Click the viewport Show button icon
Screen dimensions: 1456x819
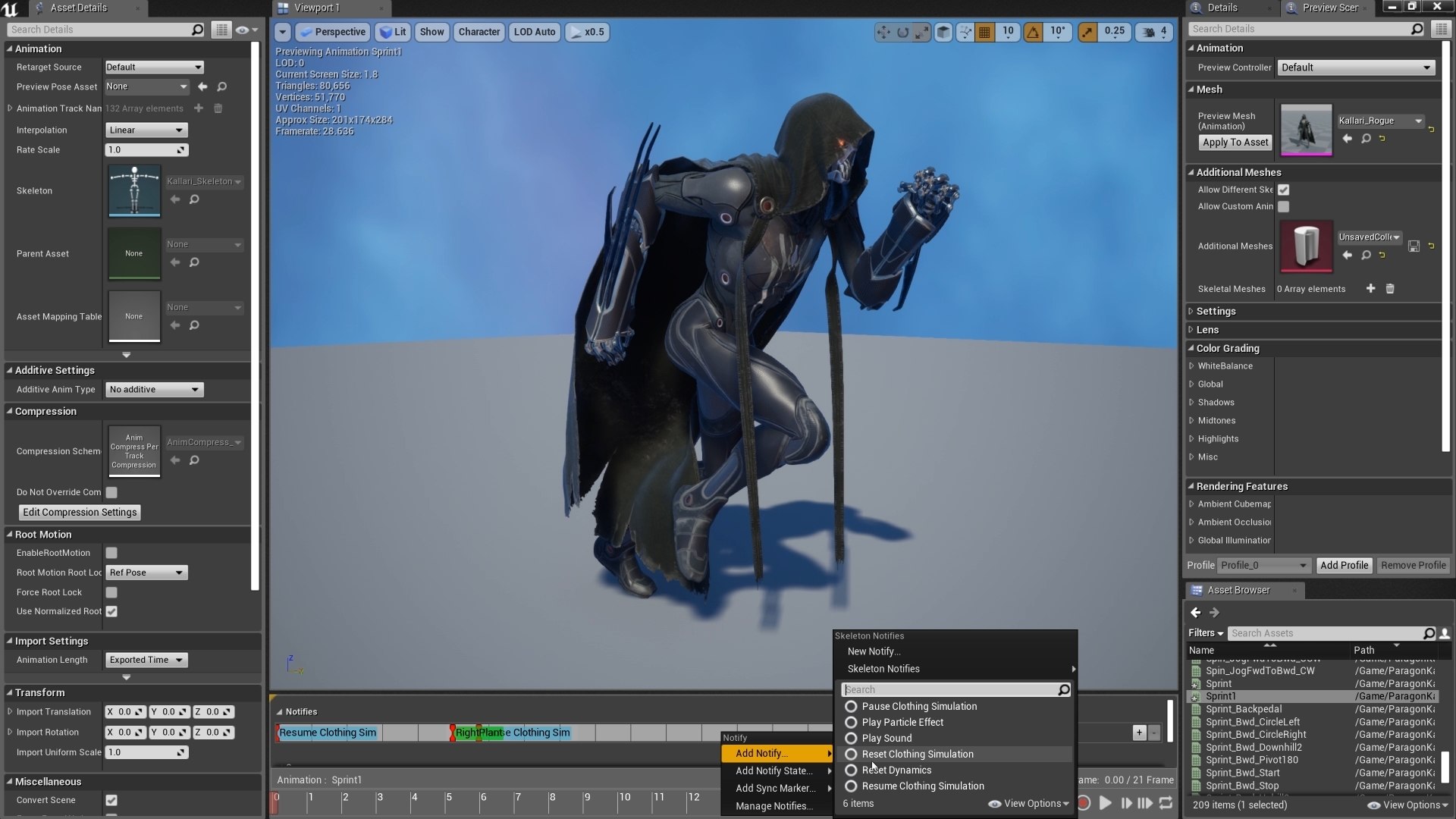pyautogui.click(x=432, y=31)
